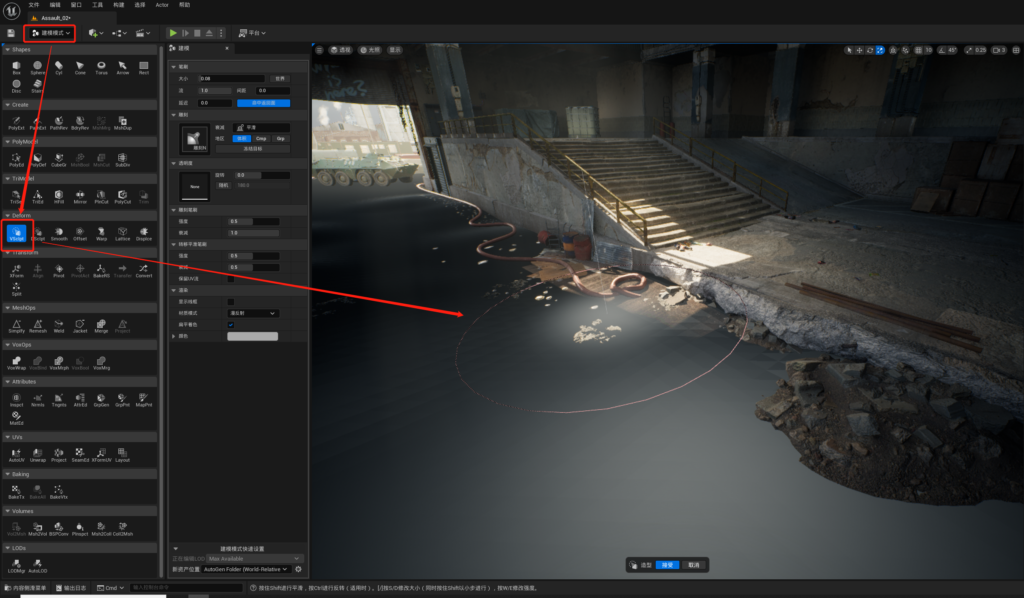Click the 颜色 color swatch

coord(252,336)
